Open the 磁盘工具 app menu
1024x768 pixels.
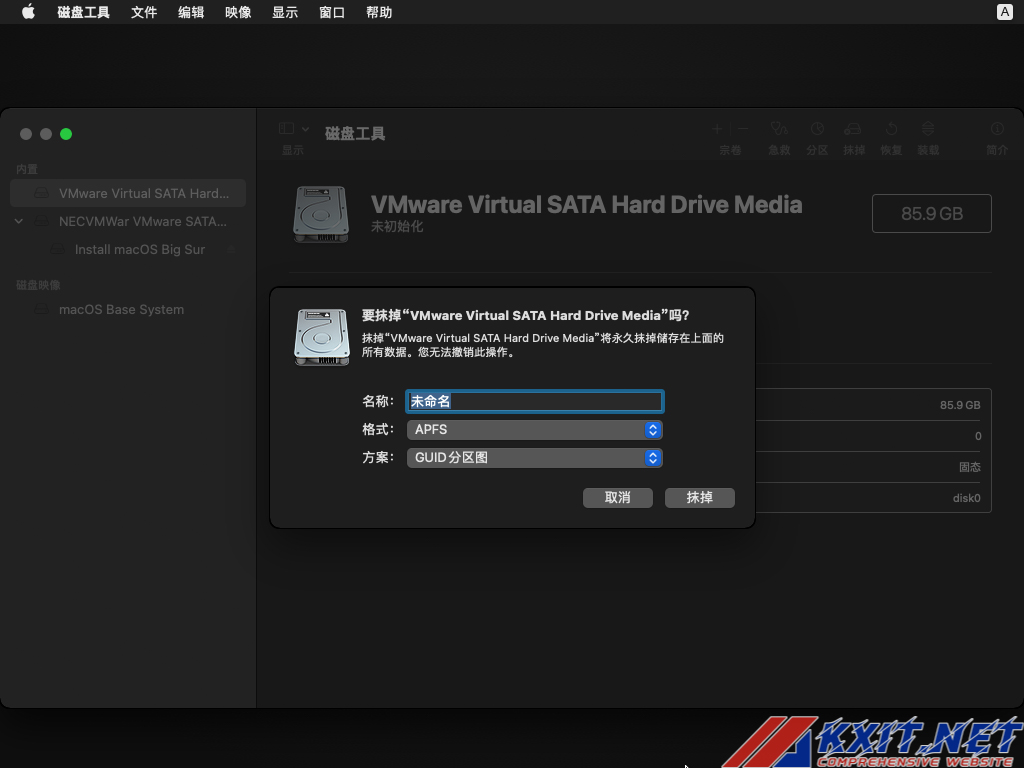tap(83, 12)
